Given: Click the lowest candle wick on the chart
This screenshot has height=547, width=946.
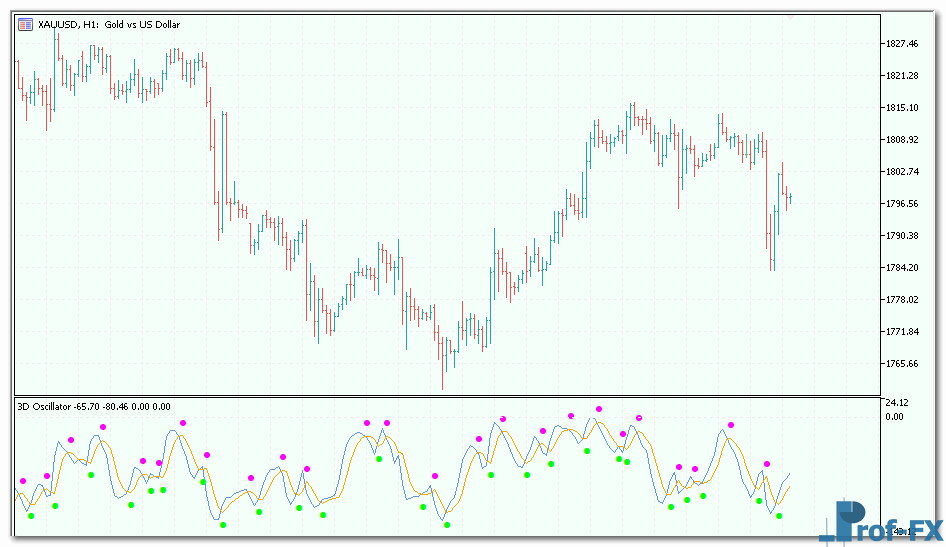Looking at the screenshot, I should tap(442, 386).
